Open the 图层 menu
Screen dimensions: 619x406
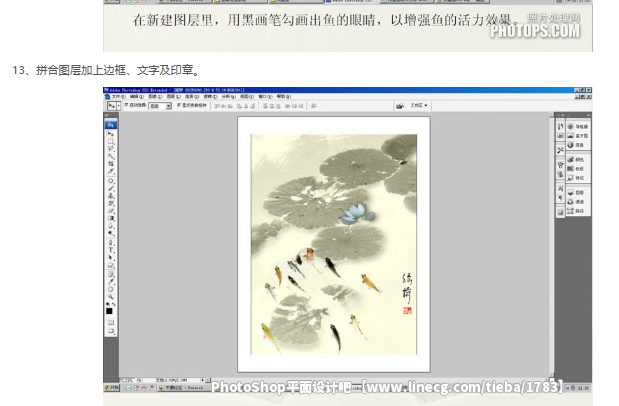pyautogui.click(x=173, y=96)
